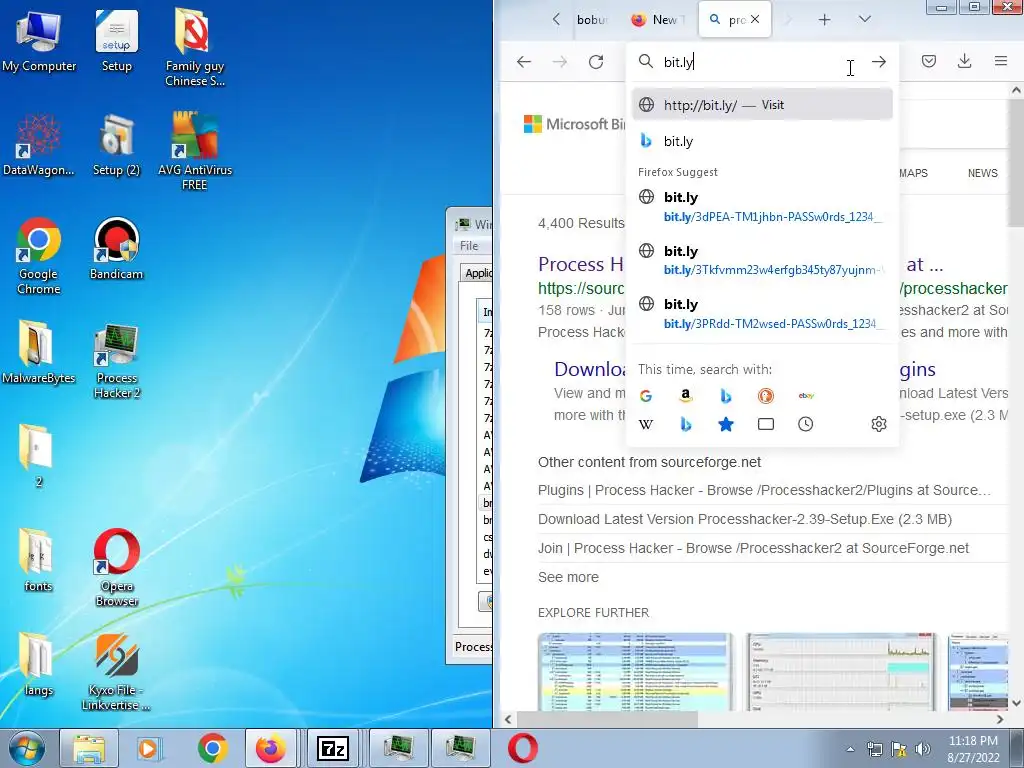Open Download Latest Version Processhacker-2.39 link
1024x768 pixels.
744,519
